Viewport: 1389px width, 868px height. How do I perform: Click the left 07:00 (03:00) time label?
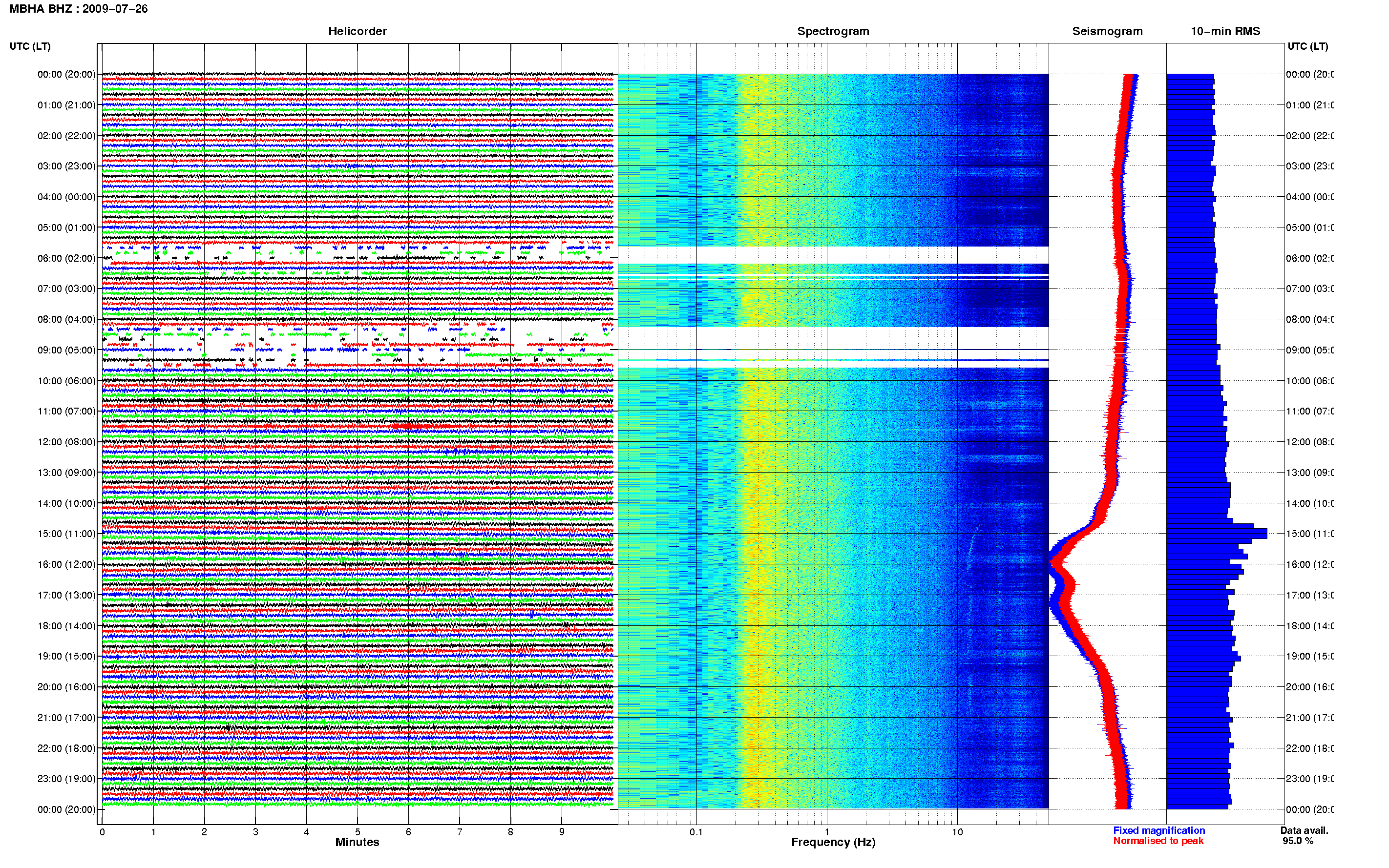[x=66, y=289]
